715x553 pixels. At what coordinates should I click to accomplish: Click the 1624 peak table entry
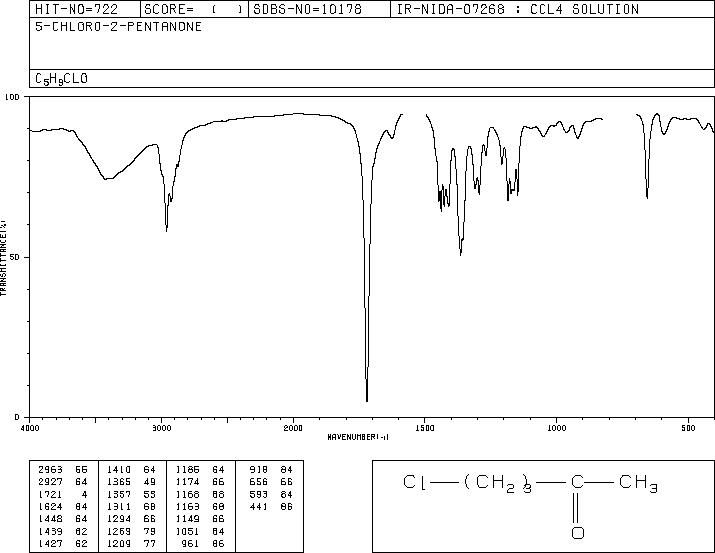[x=62, y=507]
